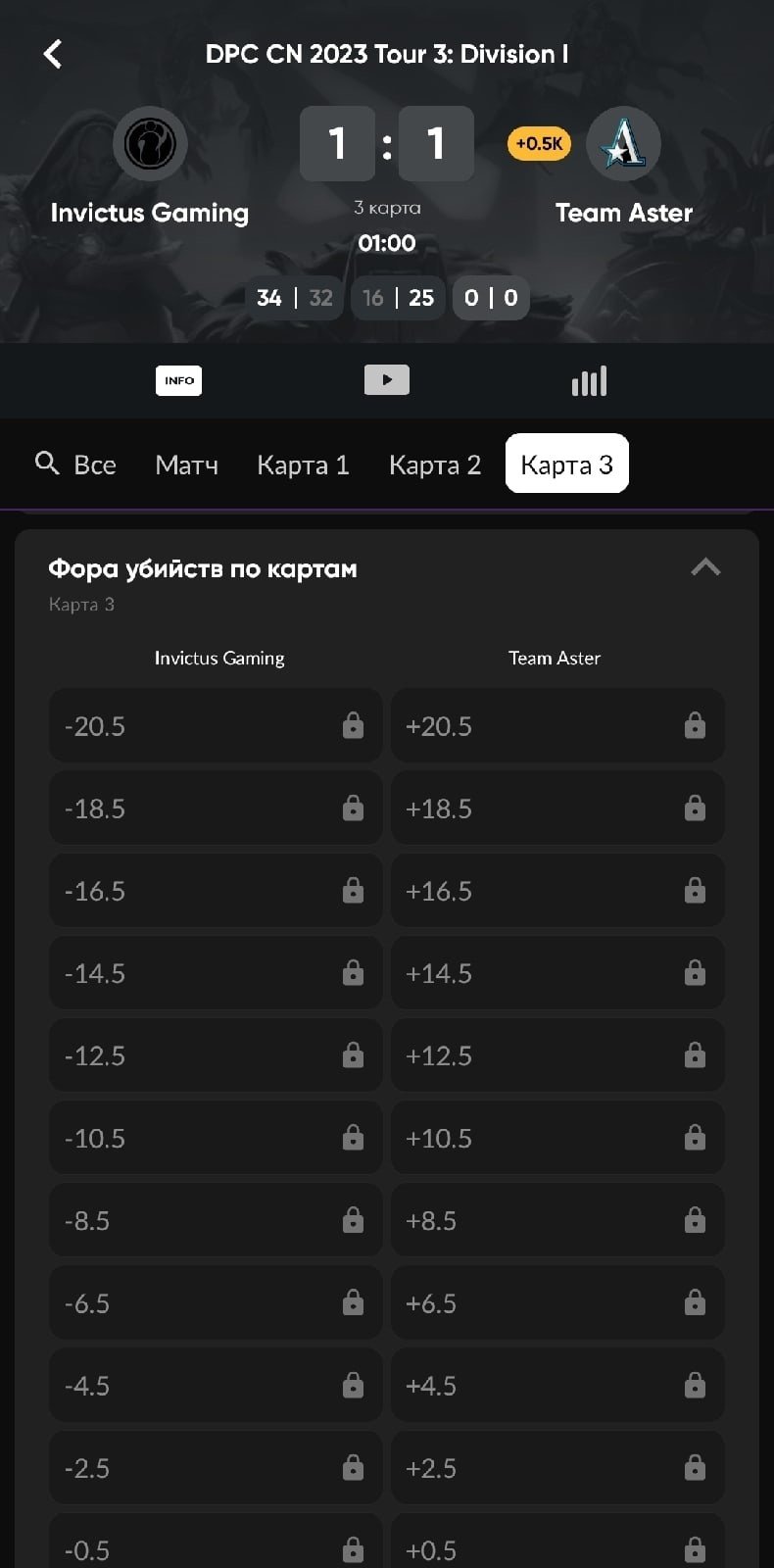Screen dimensions: 774x1568
Task: Select the Матч tab
Action: coord(186,465)
